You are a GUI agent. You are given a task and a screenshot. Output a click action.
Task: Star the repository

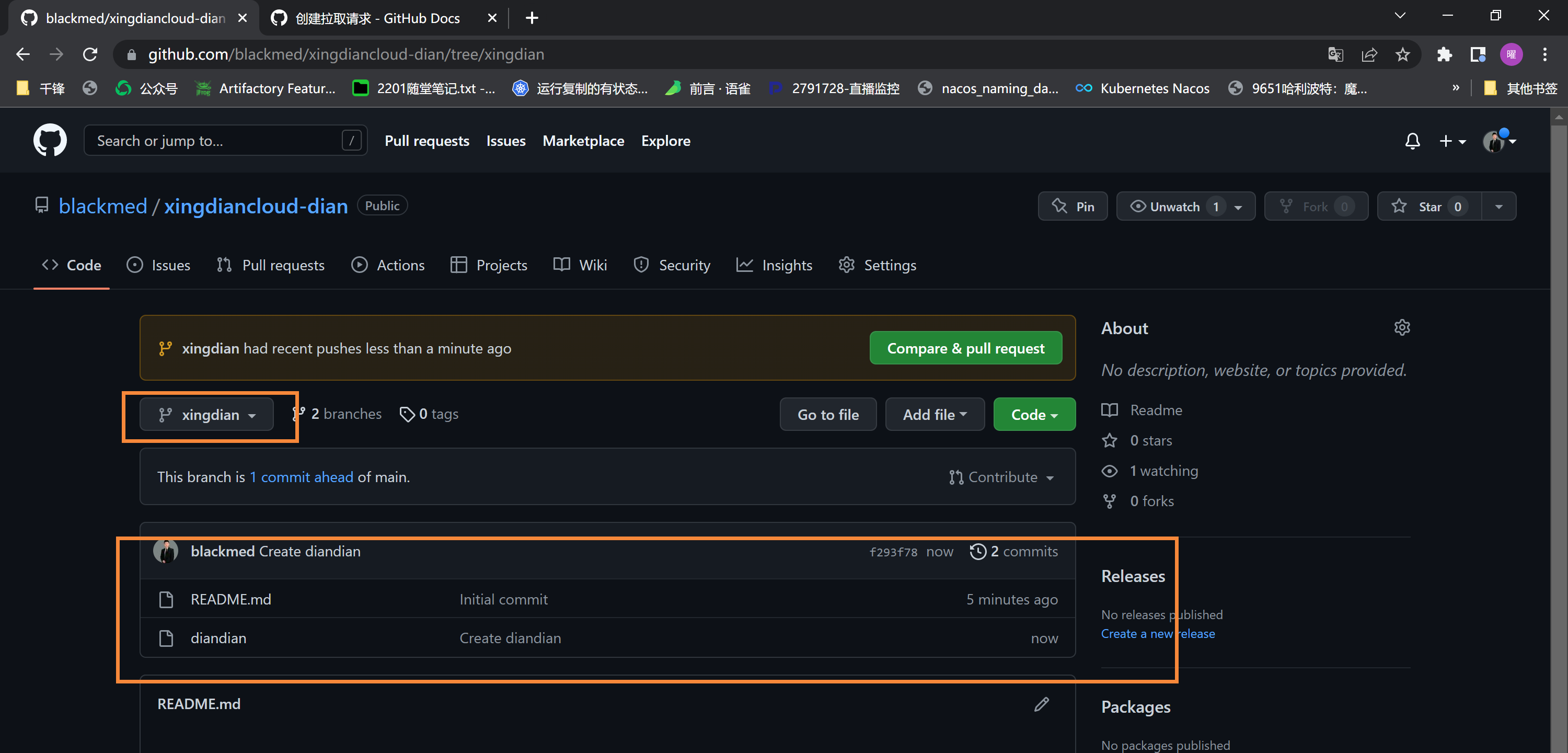pos(1430,207)
